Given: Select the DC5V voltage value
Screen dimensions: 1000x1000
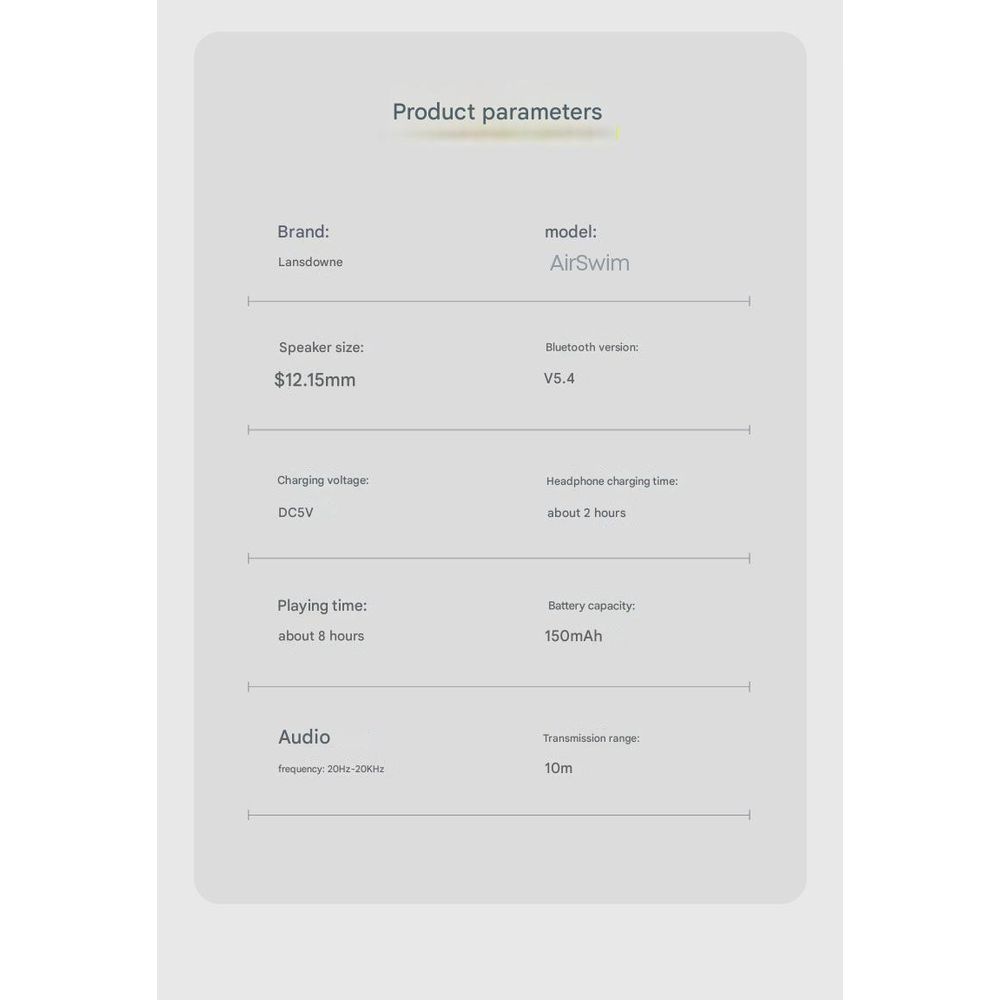Looking at the screenshot, I should tap(296, 513).
